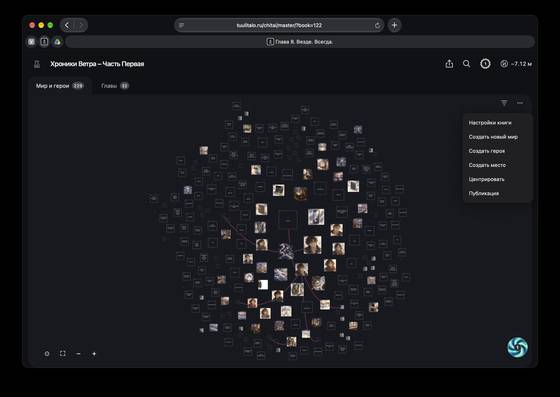Choose Создать новый мир menu item
Image resolution: width=560 pixels, height=397 pixels.
point(493,137)
